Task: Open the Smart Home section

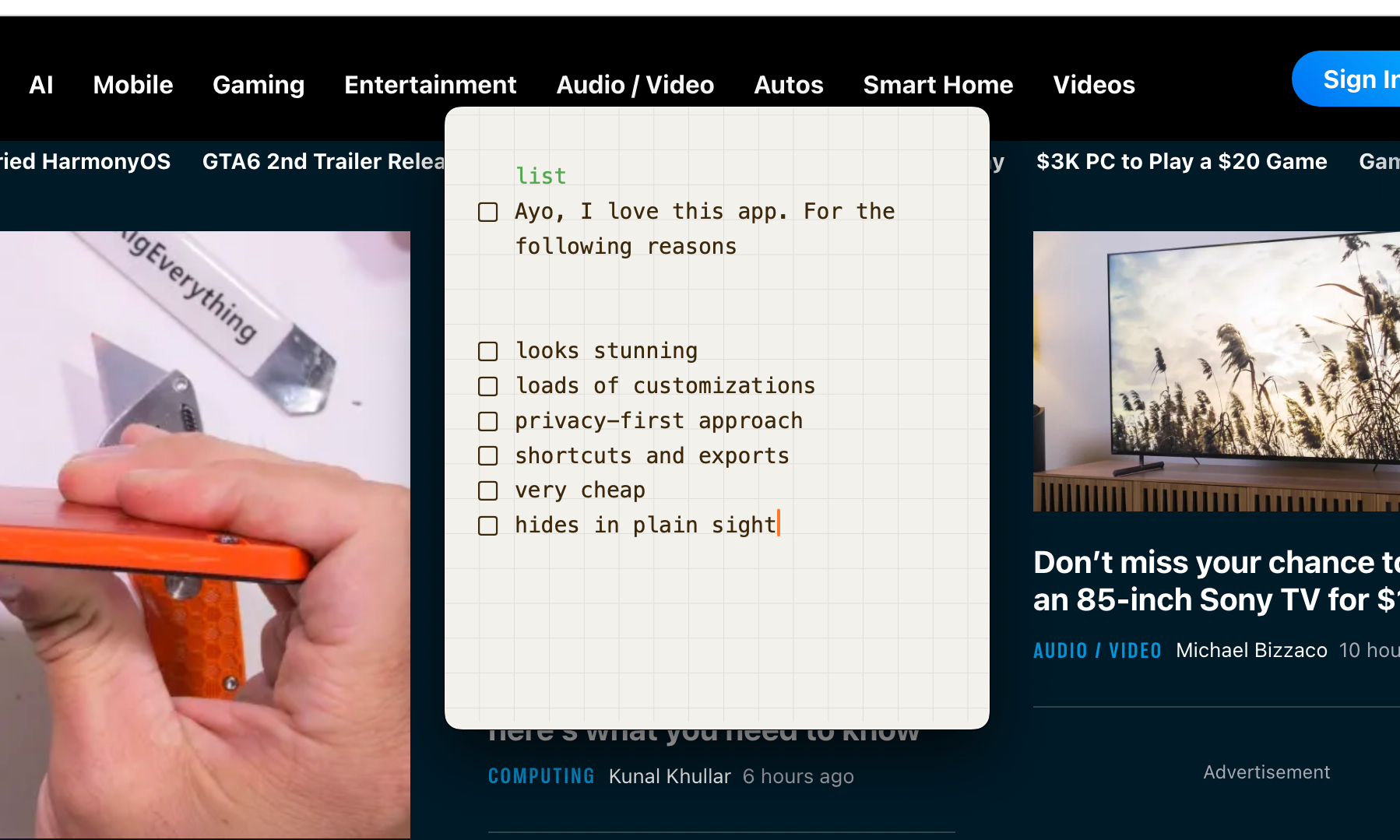Action: (937, 85)
